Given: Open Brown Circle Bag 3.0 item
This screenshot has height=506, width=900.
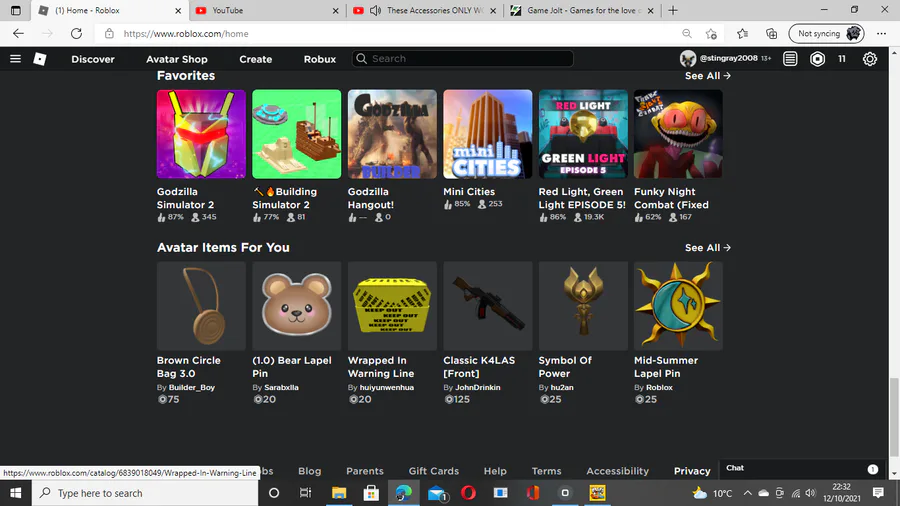Looking at the screenshot, I should 201,306.
